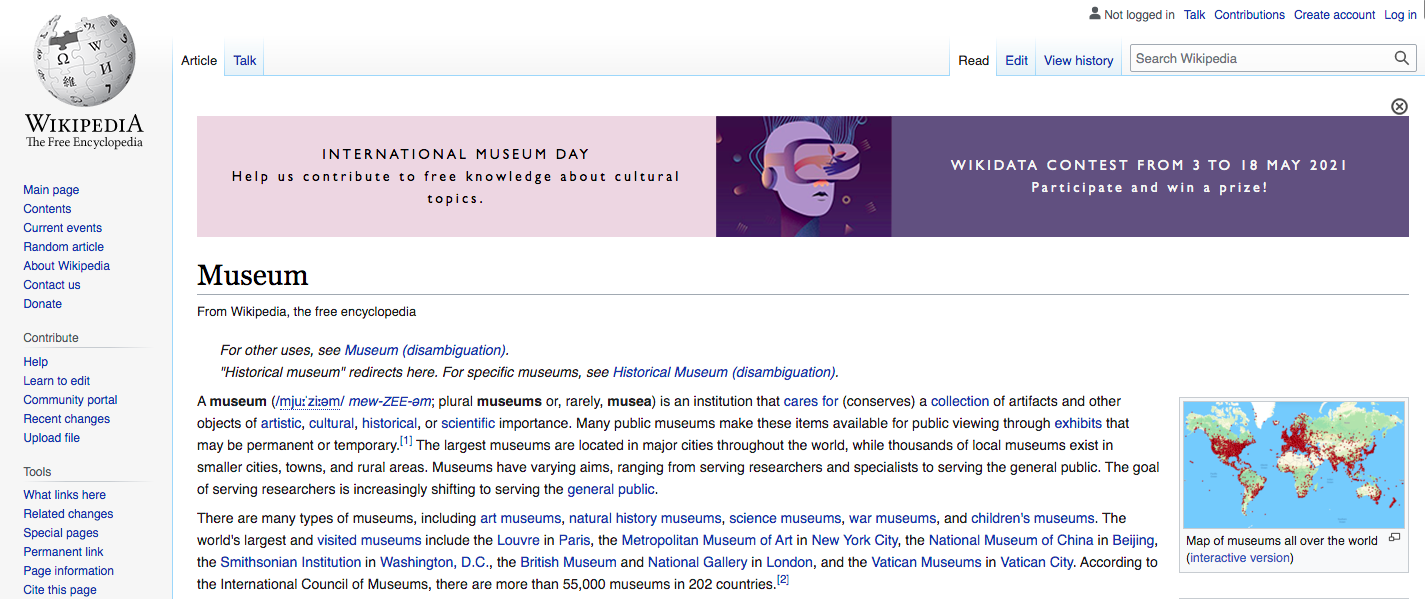The height and width of the screenshot is (599, 1425).
Task: Switch to the Talk tab
Action: [x=245, y=61]
